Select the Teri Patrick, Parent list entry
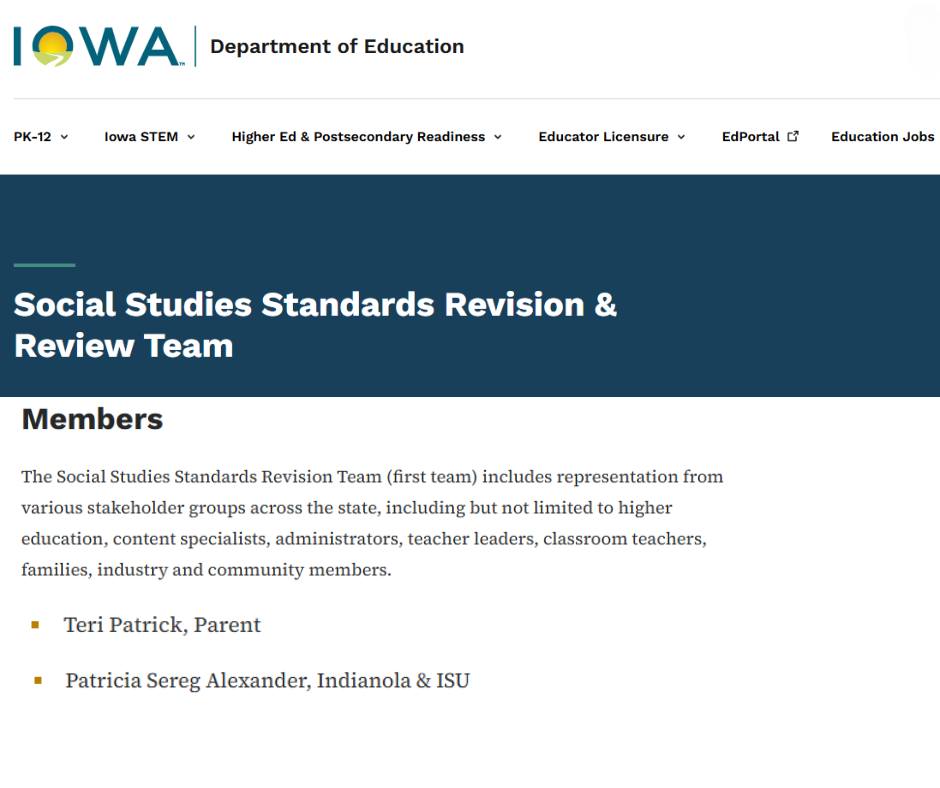 coord(162,625)
